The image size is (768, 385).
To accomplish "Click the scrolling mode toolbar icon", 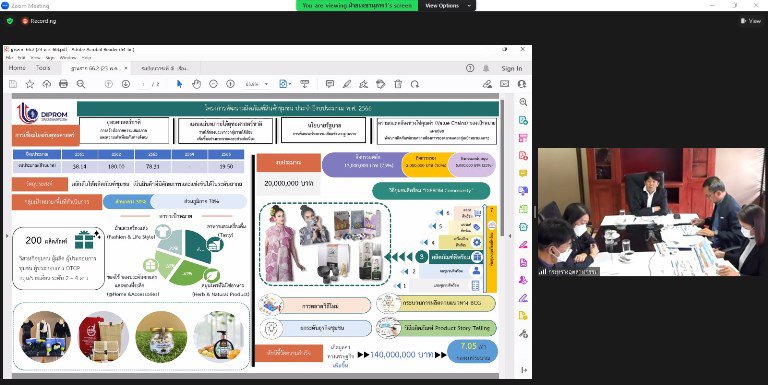I will point(305,84).
